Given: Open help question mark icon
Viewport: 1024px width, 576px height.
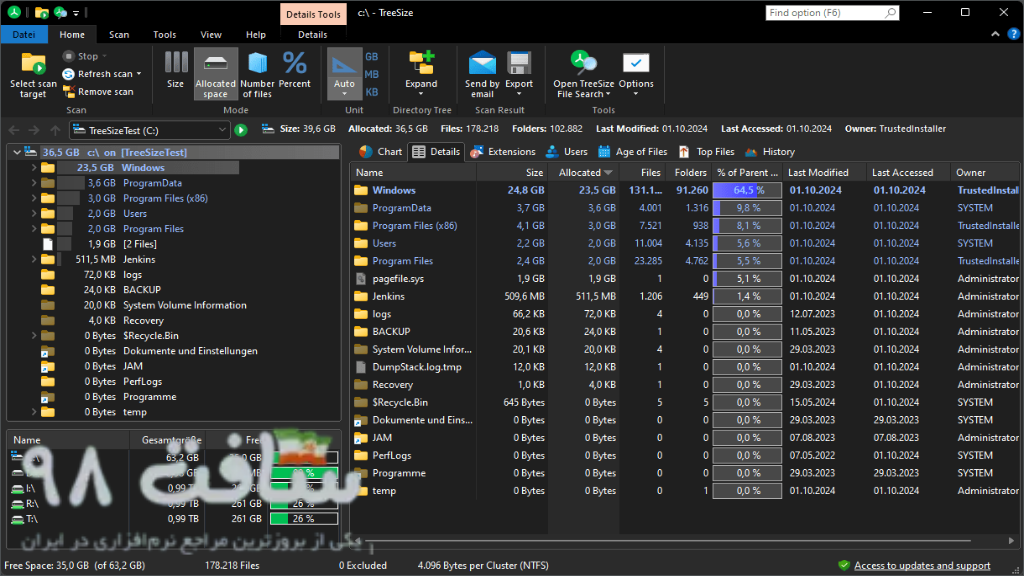Looking at the screenshot, I should click(1013, 34).
